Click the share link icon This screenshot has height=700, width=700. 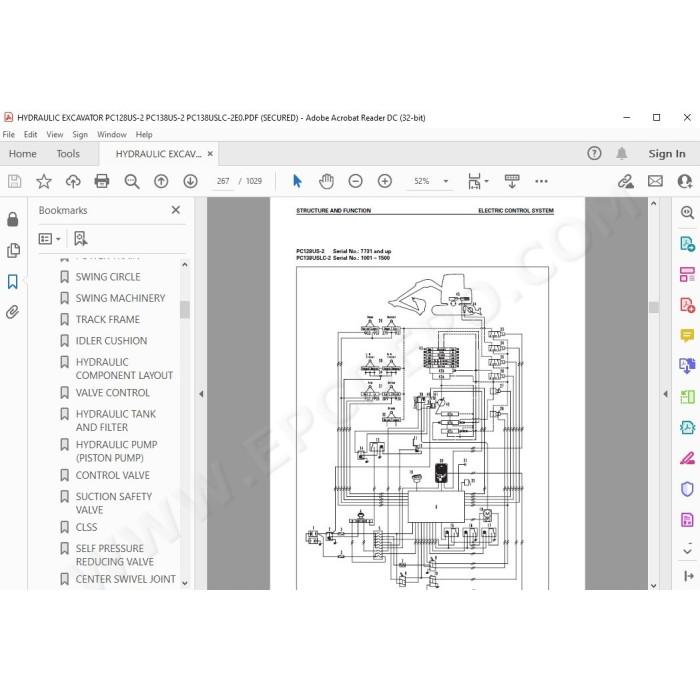[x=626, y=181]
